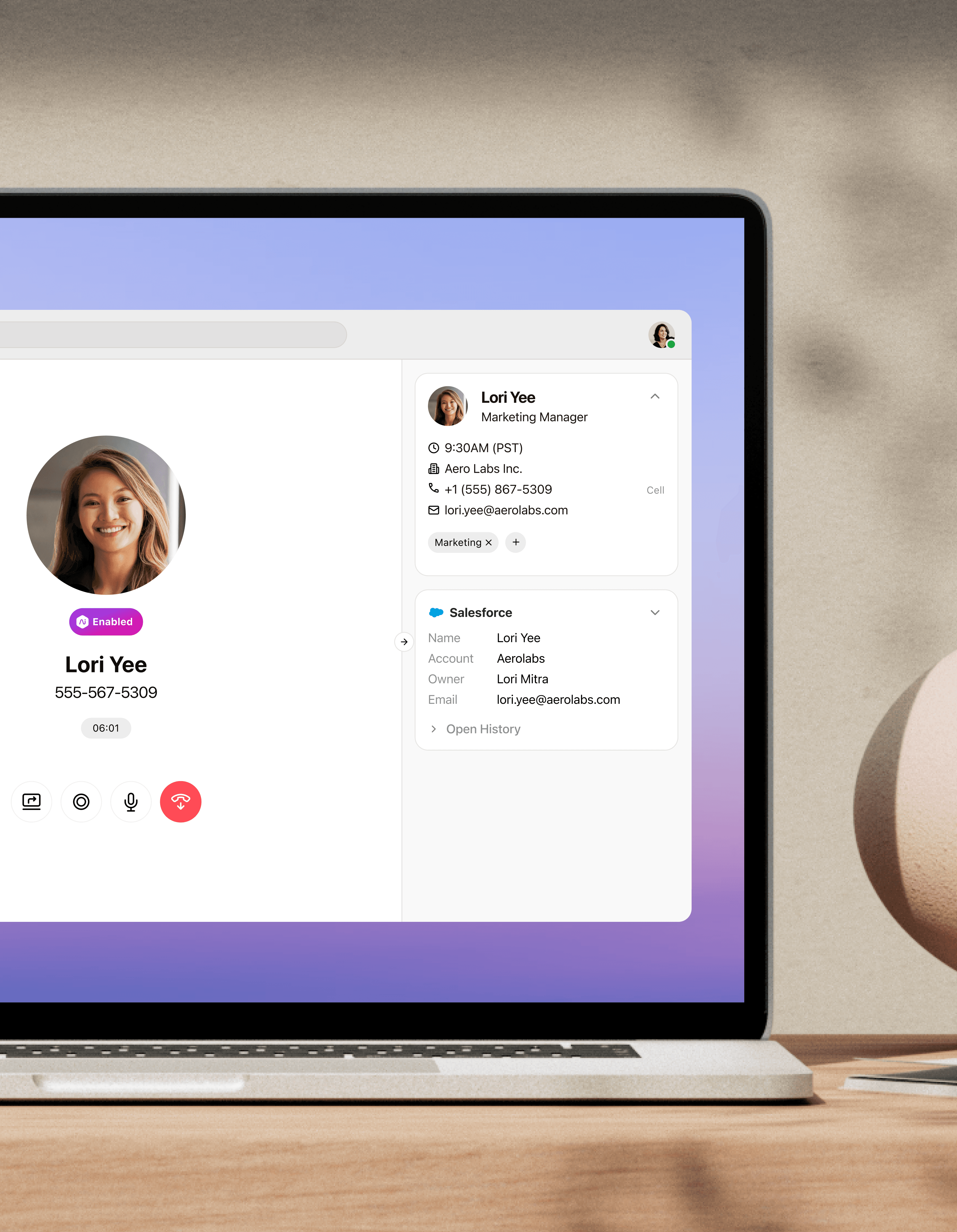Remove the Marketing tag
Screen dimensions: 957x1232
click(487, 542)
